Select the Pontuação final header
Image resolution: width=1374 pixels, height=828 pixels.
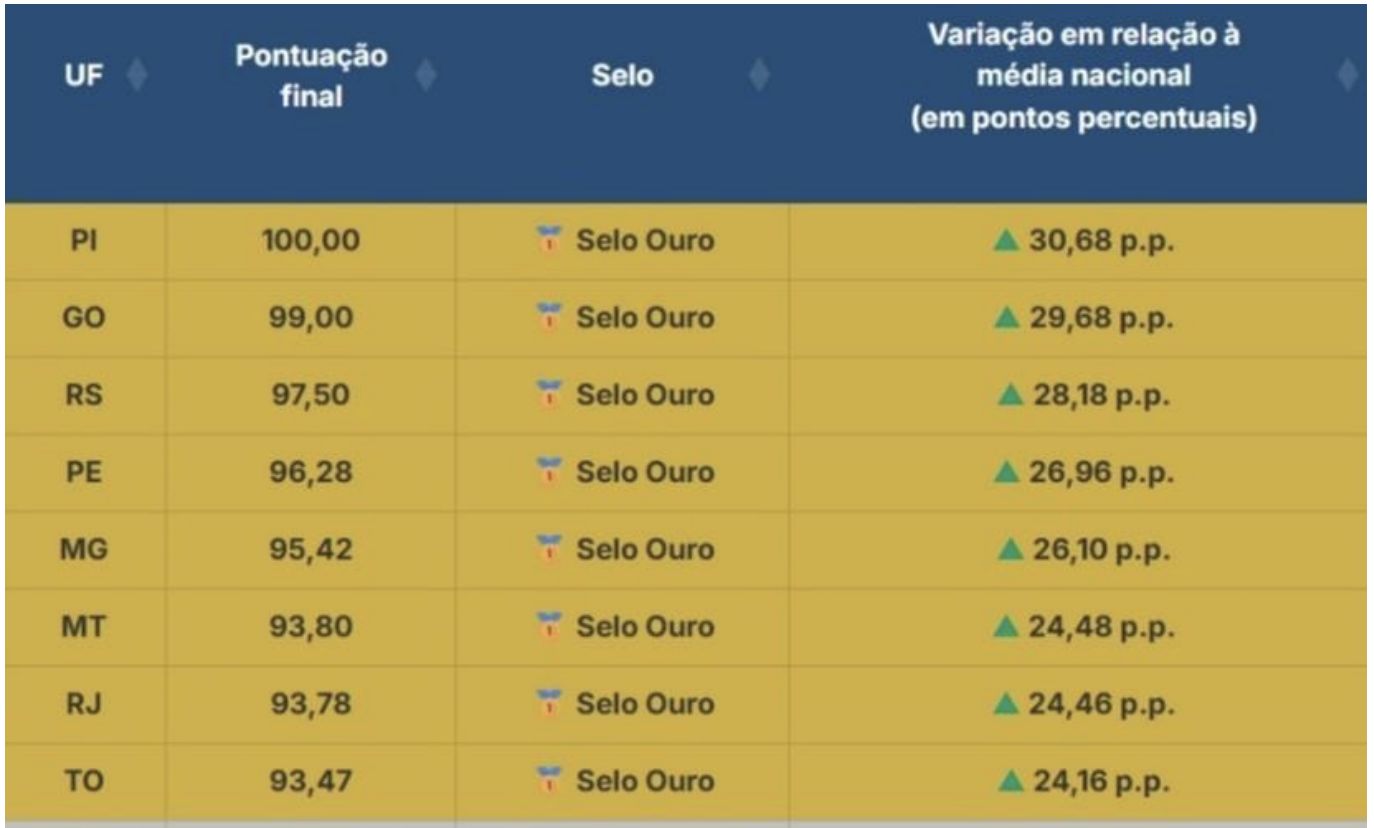[x=311, y=78]
